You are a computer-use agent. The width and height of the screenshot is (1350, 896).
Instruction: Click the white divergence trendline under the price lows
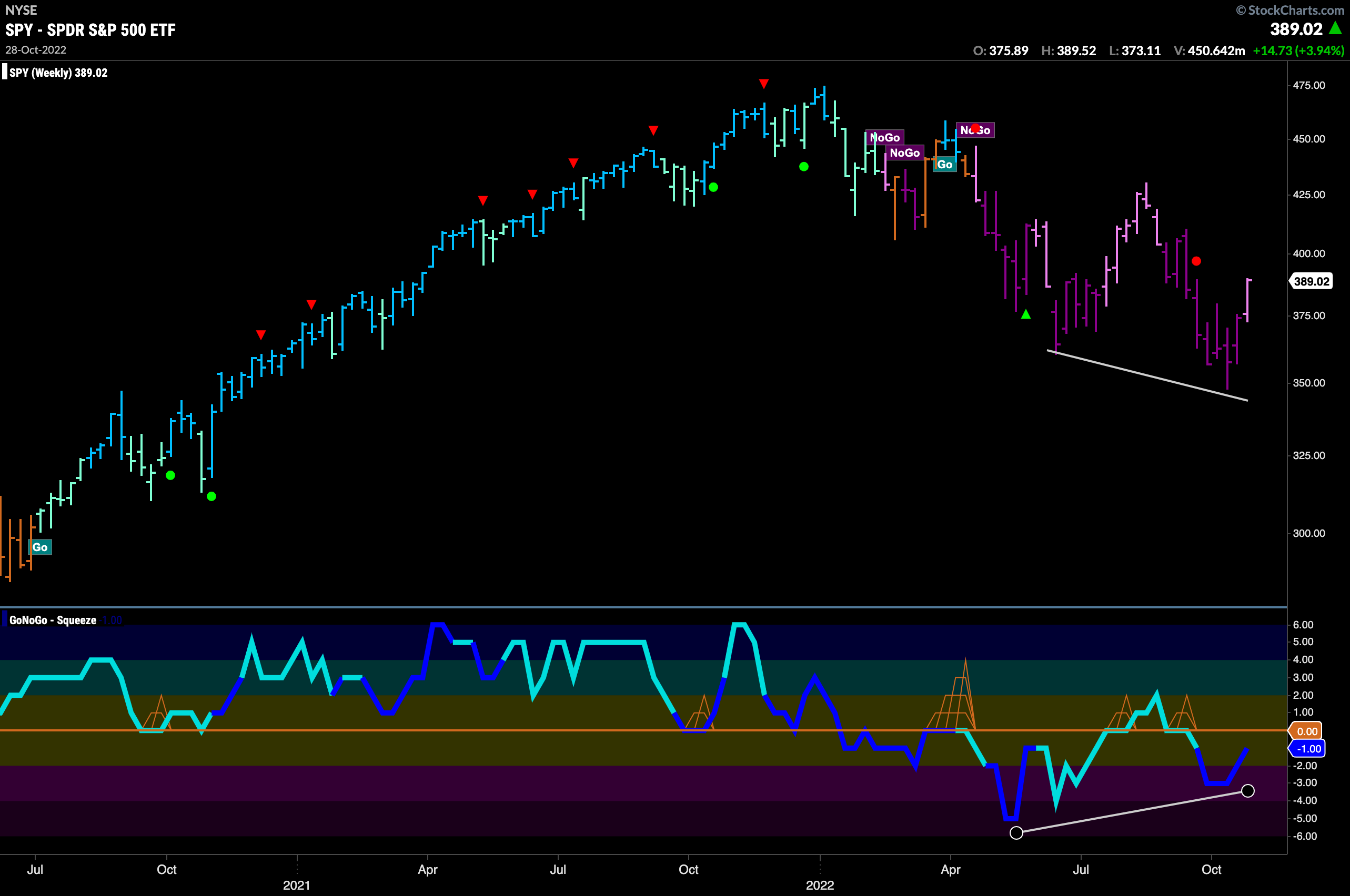(1147, 375)
